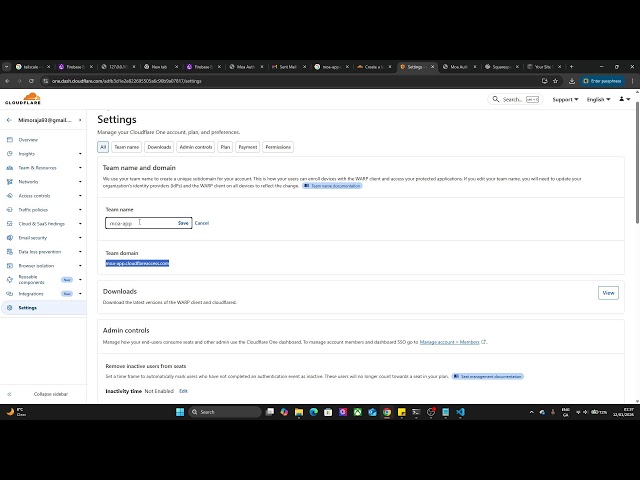This screenshot has width=640, height=480.
Task: Expand the Networks submenu arrow
Action: pyautogui.click(x=80, y=182)
